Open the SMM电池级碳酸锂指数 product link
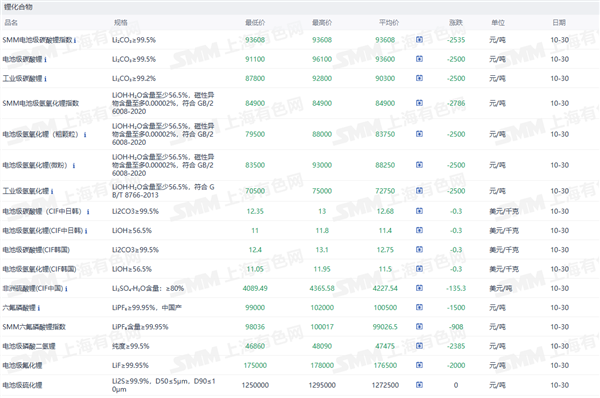The width and height of the screenshot is (600, 398). click(37, 40)
